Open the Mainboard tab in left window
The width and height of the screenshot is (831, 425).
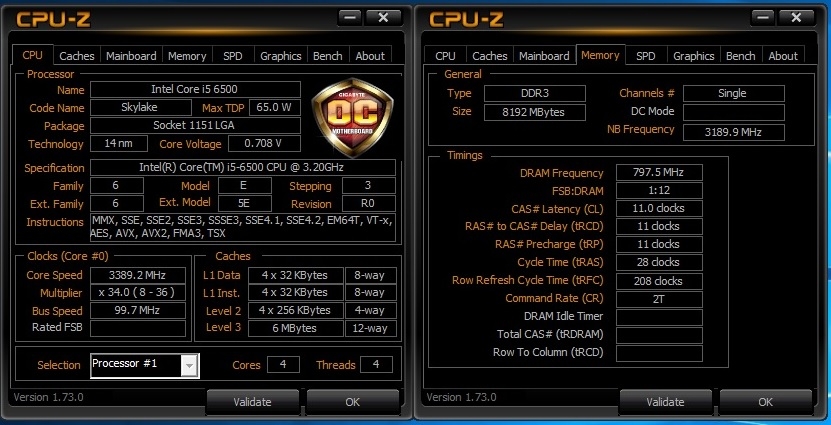coord(131,56)
